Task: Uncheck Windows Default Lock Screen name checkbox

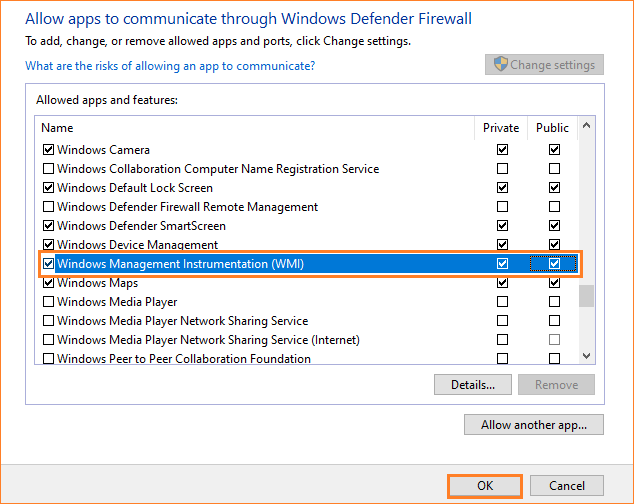Action: tap(49, 188)
